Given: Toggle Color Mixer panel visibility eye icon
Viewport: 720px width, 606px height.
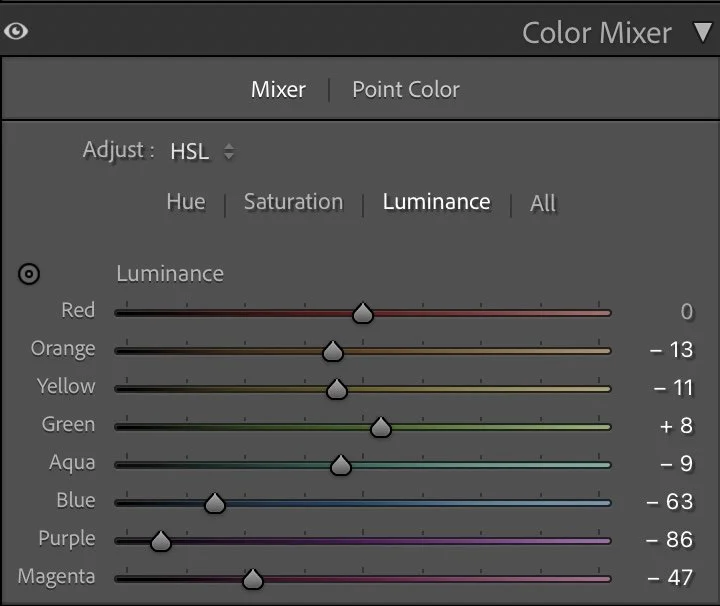Looking at the screenshot, I should [16, 31].
